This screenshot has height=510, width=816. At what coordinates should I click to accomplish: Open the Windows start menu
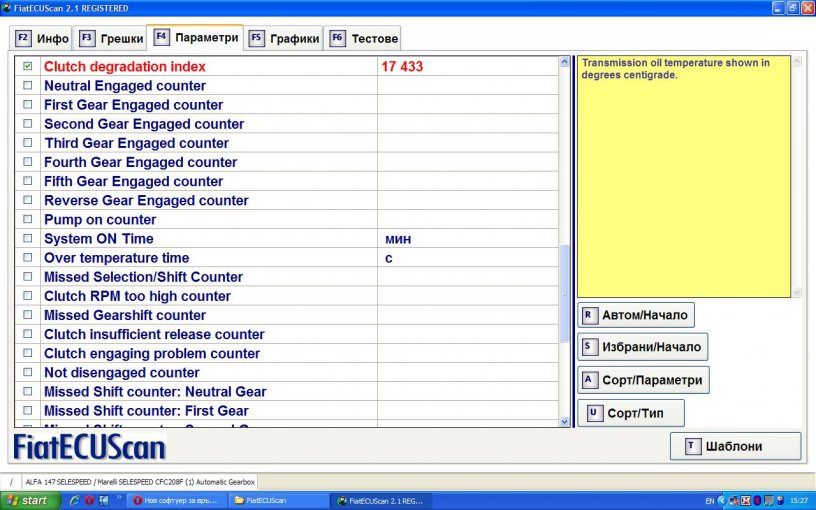coord(28,500)
